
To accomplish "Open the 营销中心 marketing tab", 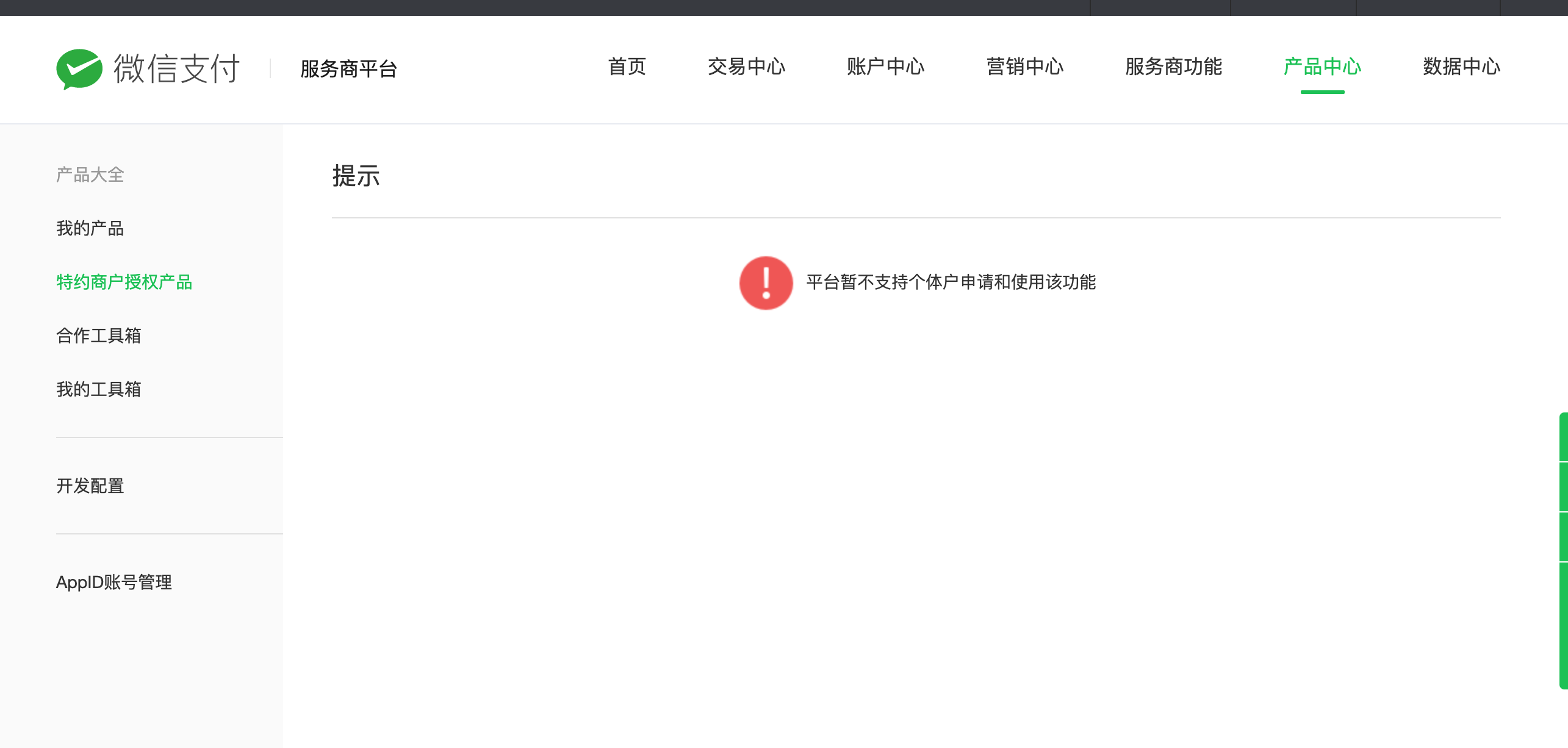I will 1024,67.
